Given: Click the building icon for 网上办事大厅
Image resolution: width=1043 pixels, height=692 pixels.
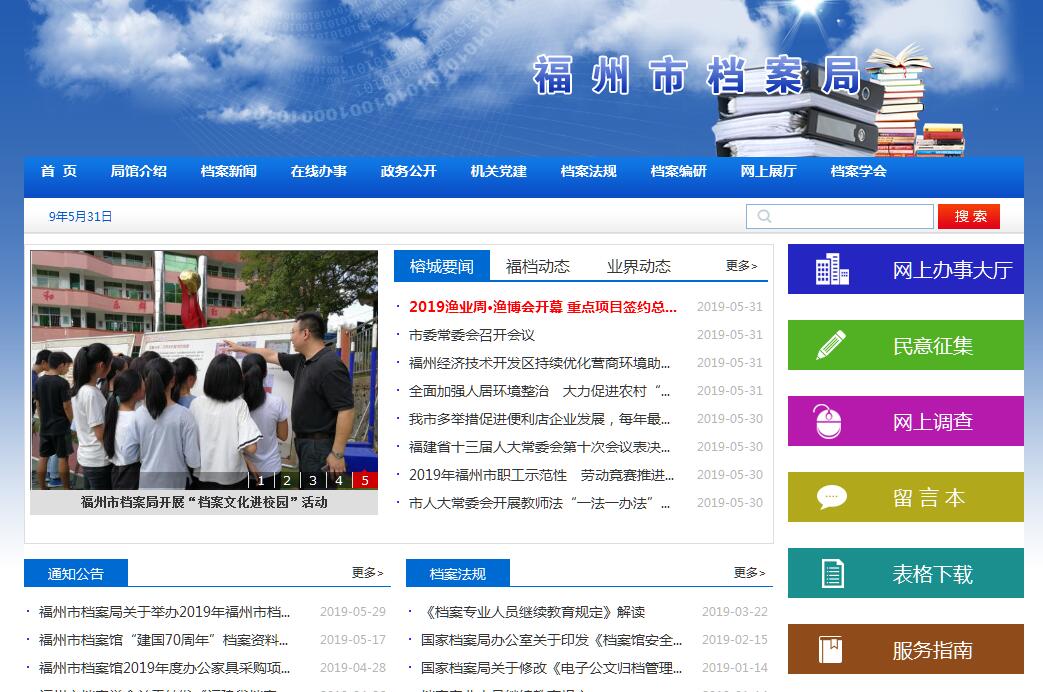Looking at the screenshot, I should click(832, 269).
